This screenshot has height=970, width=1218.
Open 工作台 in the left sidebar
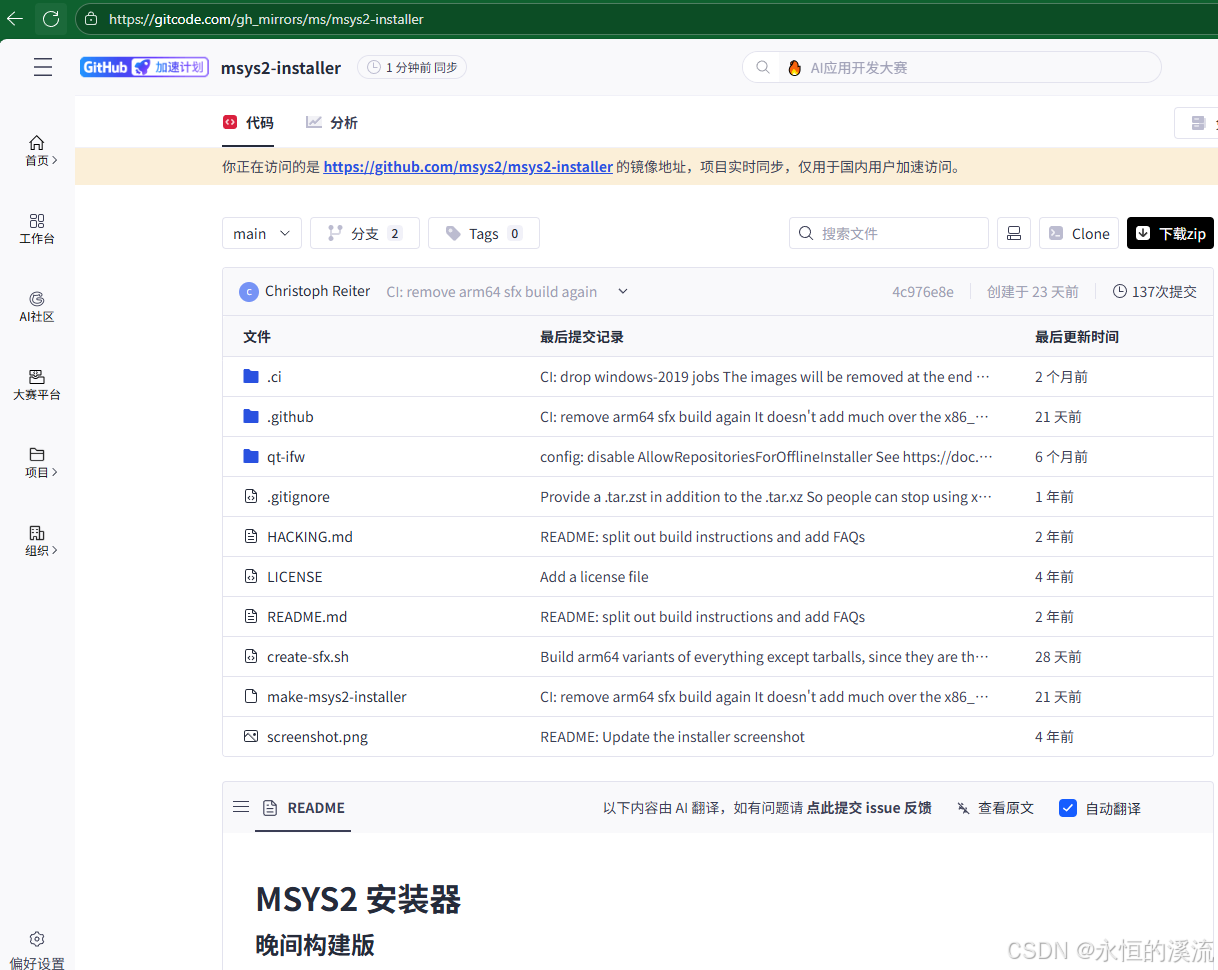coord(37,228)
